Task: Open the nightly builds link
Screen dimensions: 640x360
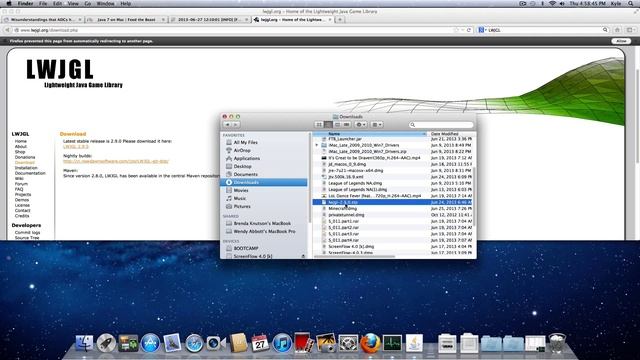Action: tap(116, 161)
